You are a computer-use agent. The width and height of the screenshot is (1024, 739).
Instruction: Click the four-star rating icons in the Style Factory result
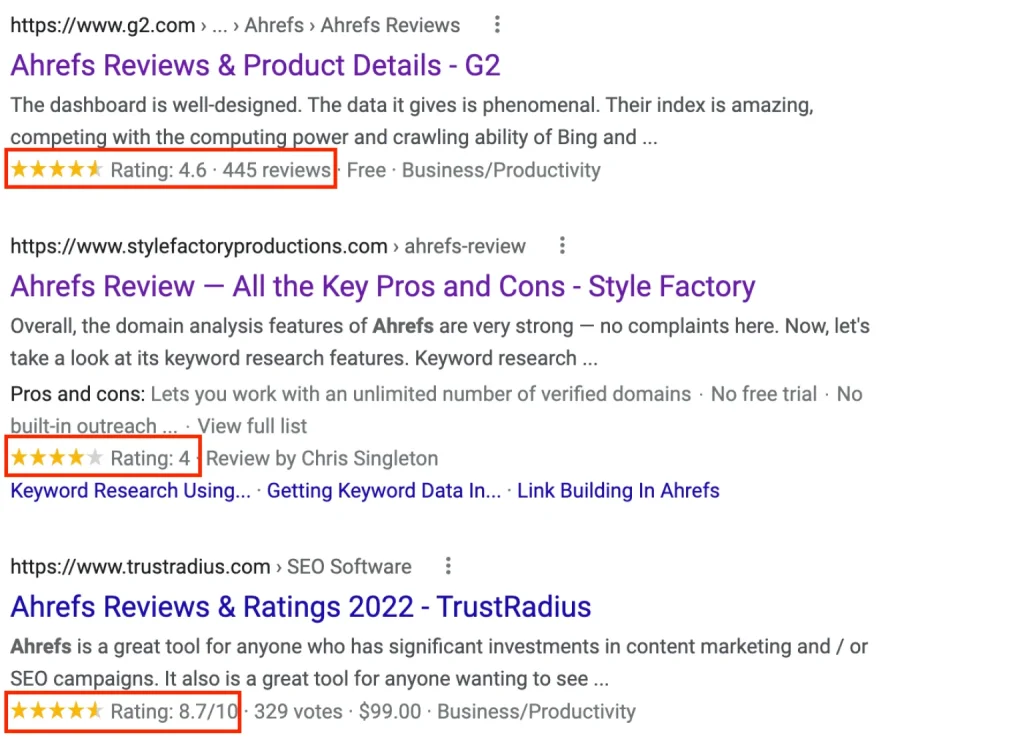click(x=57, y=458)
